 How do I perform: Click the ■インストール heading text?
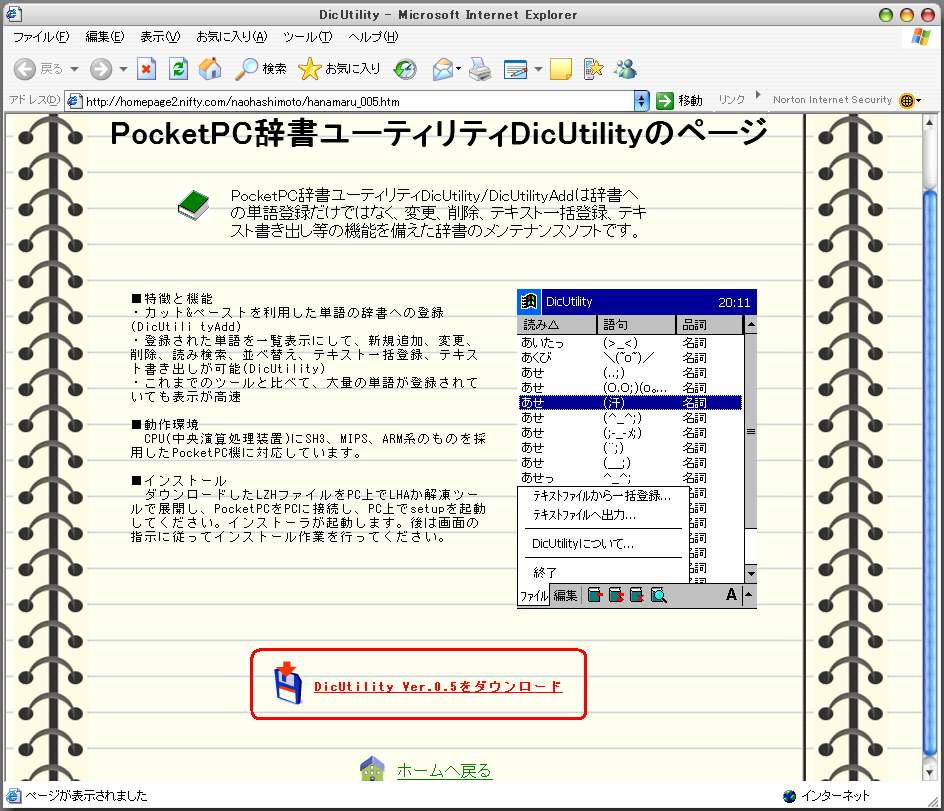point(179,480)
